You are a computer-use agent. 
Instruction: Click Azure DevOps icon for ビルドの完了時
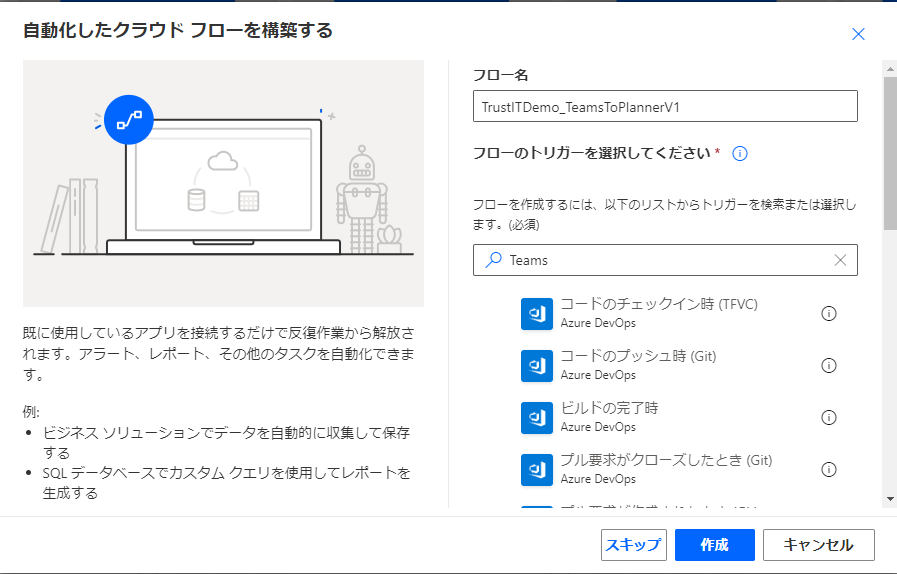point(537,418)
